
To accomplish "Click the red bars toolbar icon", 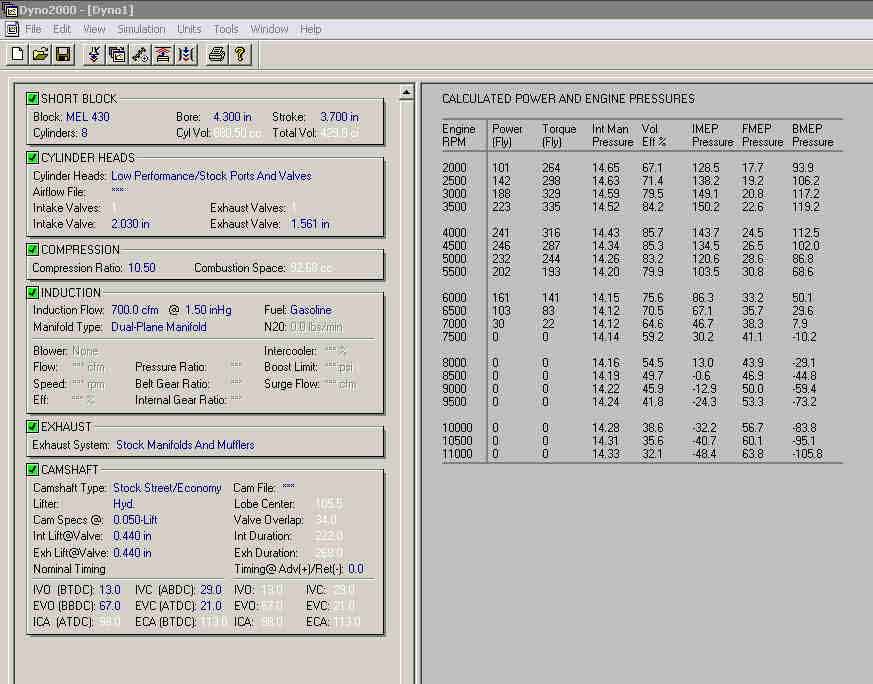I will 163,54.
